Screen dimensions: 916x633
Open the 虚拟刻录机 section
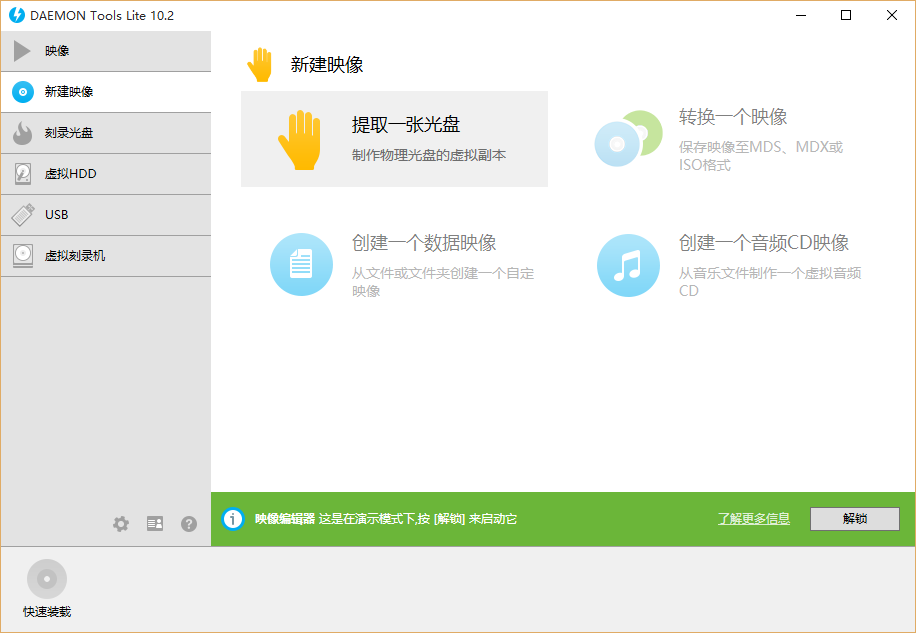coord(105,256)
